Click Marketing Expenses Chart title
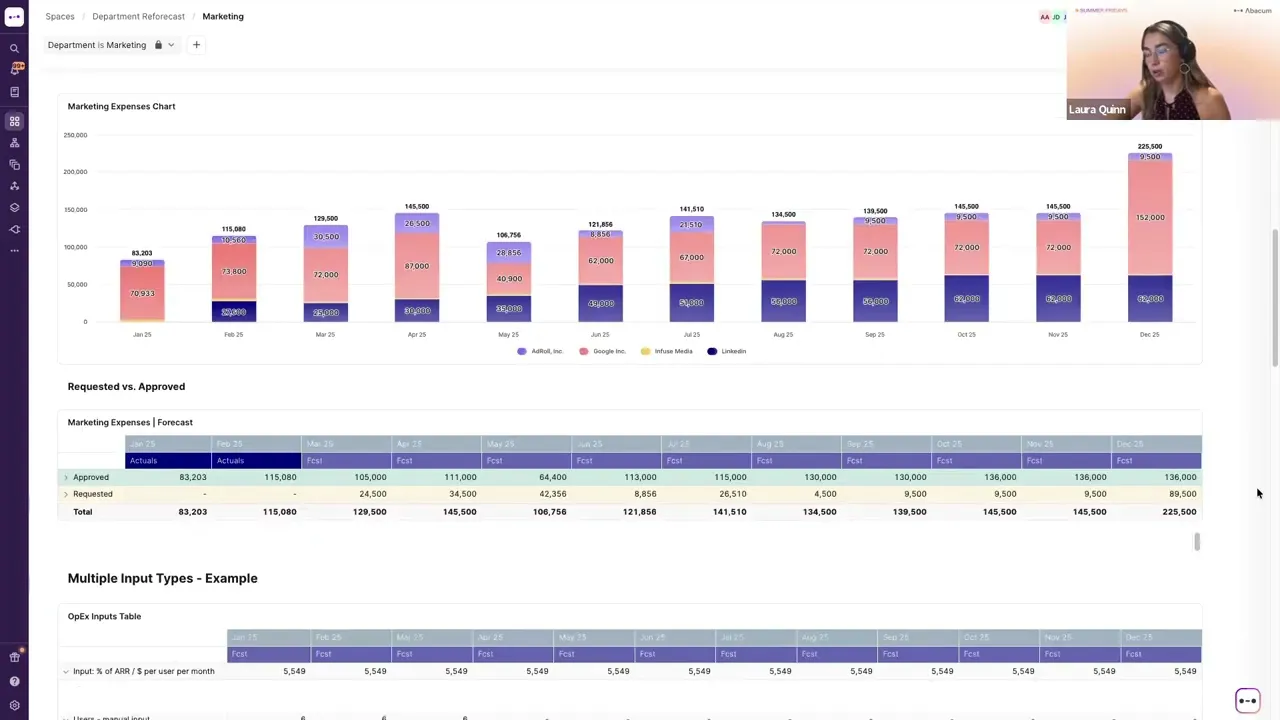 pos(121,106)
